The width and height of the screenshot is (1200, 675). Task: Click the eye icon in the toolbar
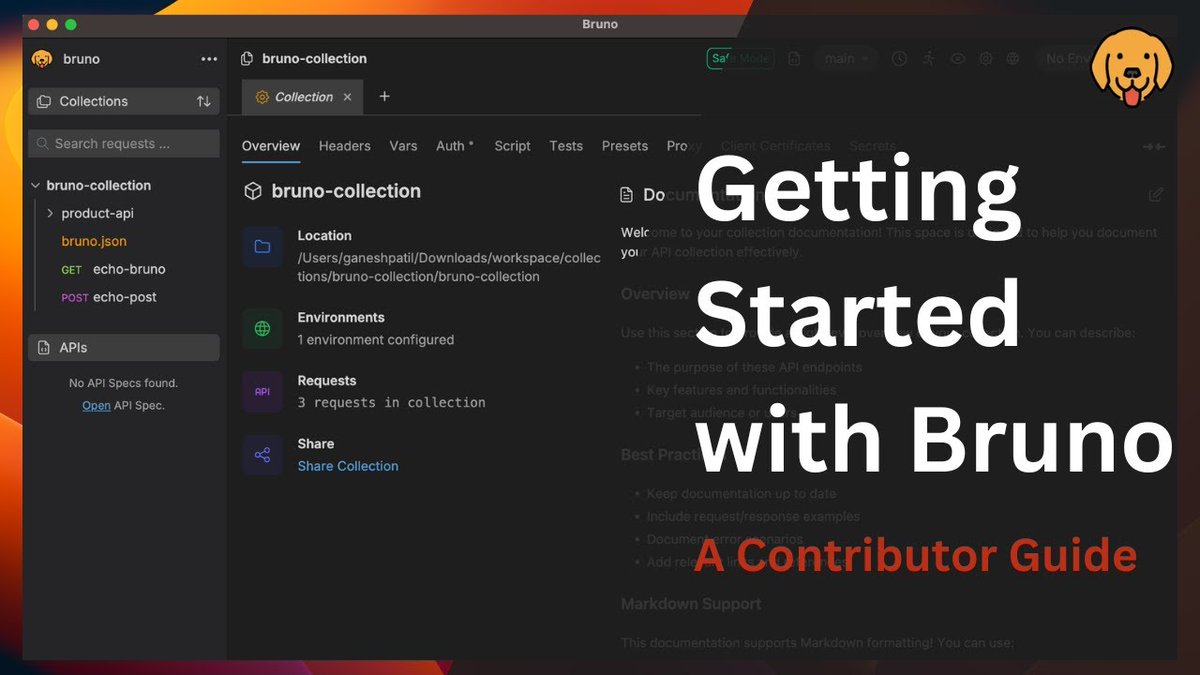pyautogui.click(x=957, y=59)
